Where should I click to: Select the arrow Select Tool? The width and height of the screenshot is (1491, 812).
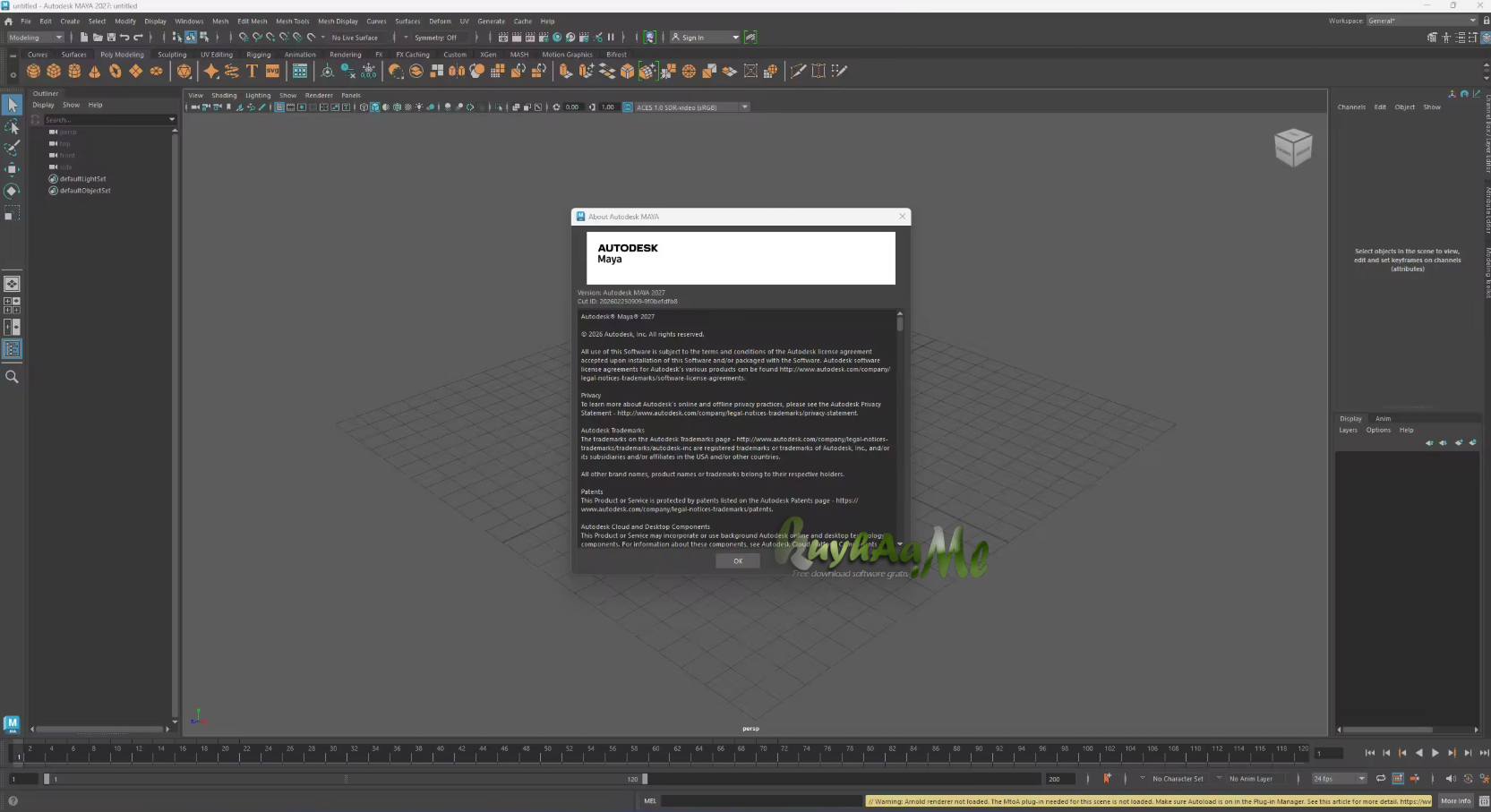[x=12, y=106]
